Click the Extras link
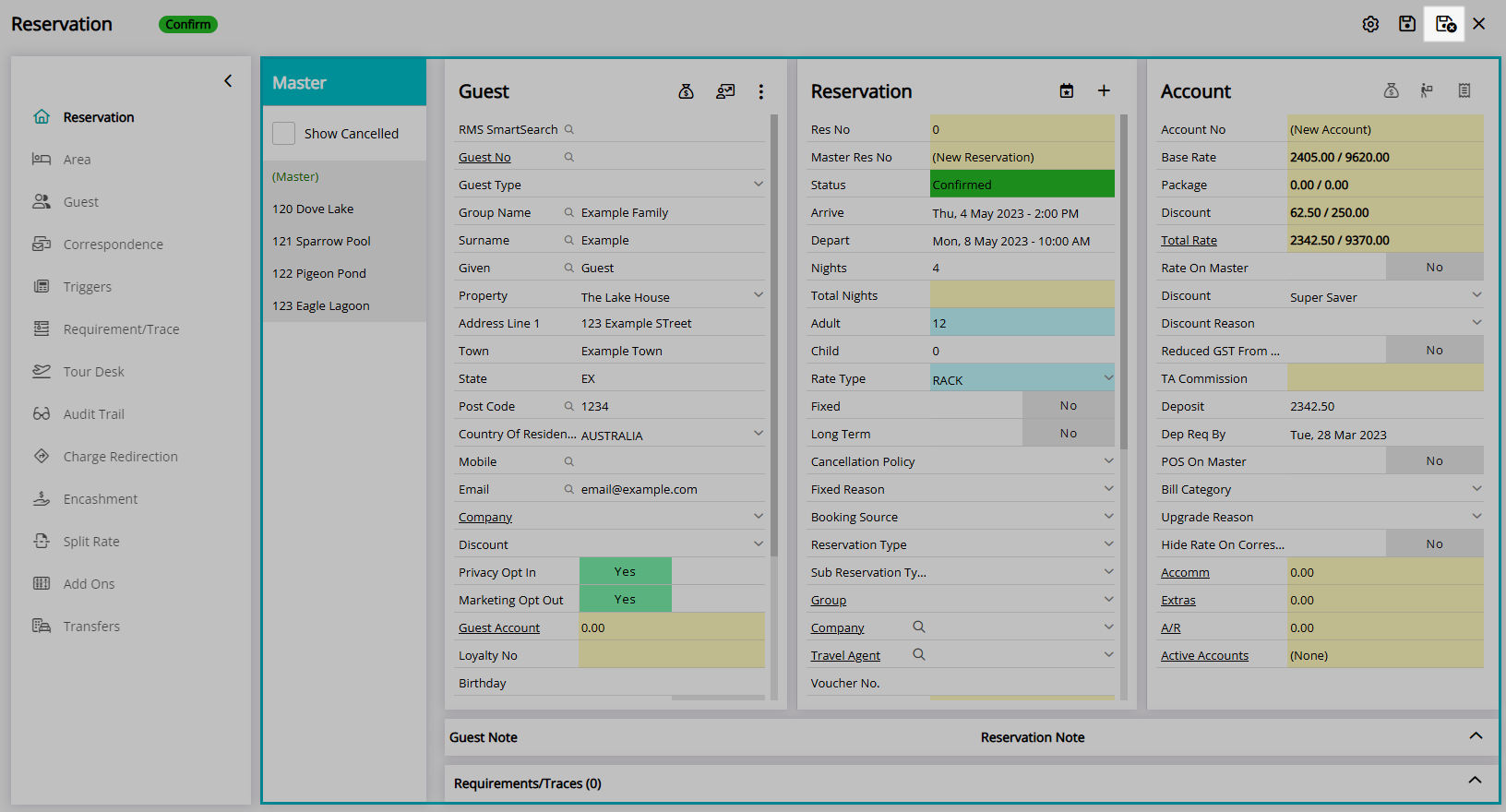Screen dimensions: 1506x812 coord(1178,600)
